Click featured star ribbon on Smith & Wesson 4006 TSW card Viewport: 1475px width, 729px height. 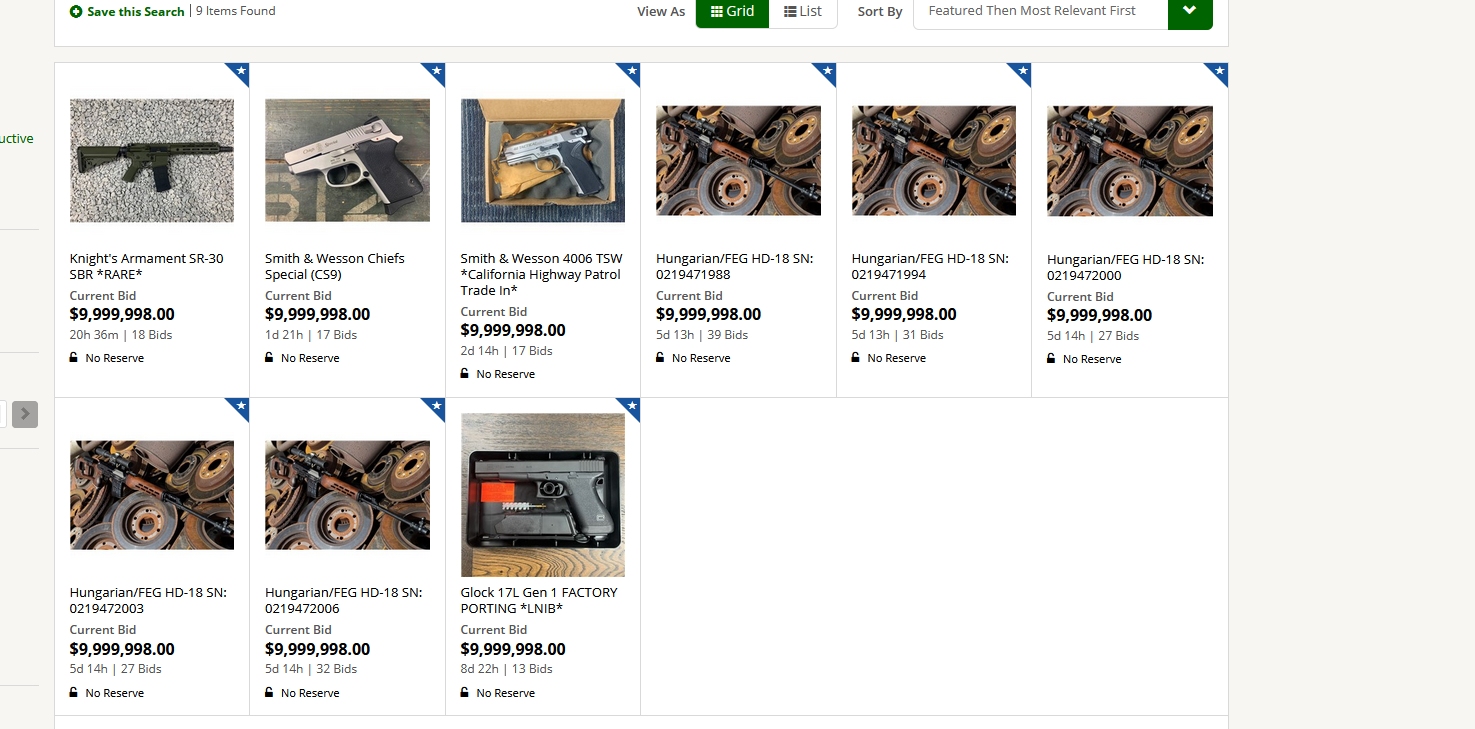pos(630,73)
